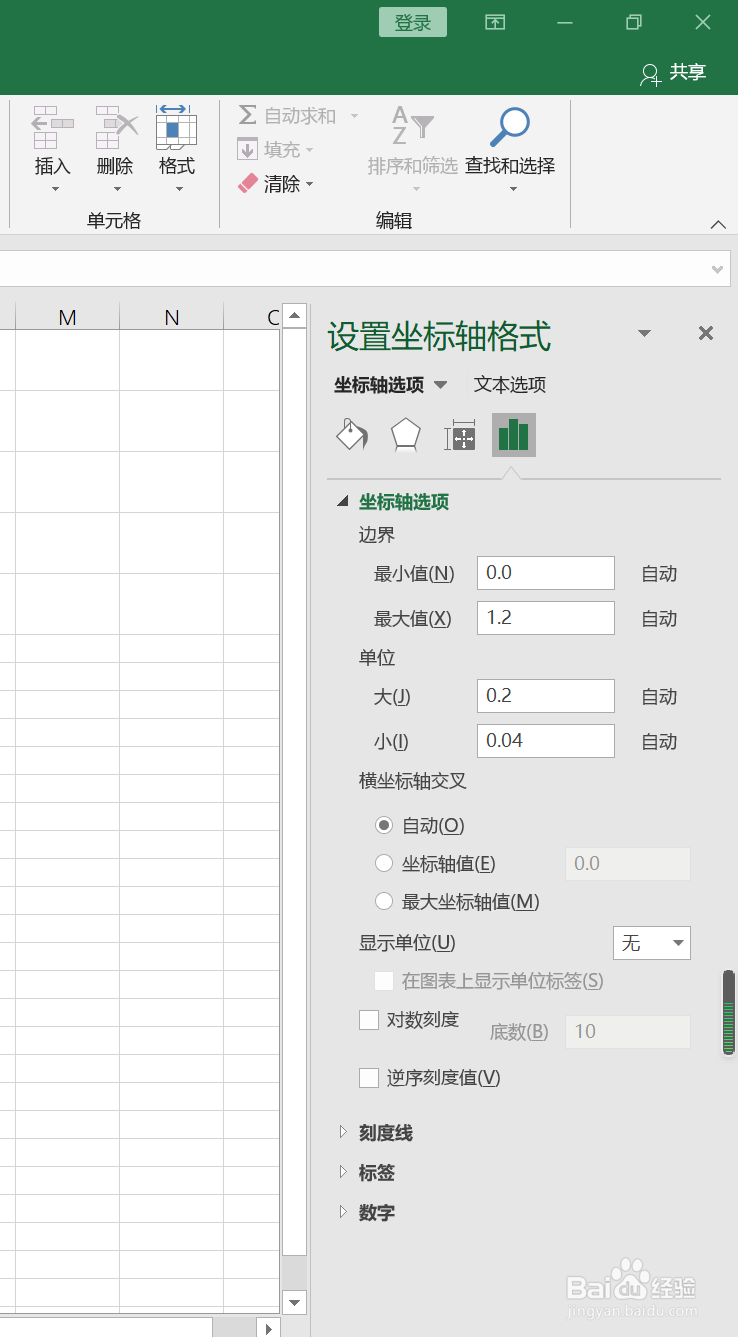Viewport: 738px width, 1337px height.
Task: Click the Clear eraser icon
Action: pyautogui.click(x=248, y=184)
